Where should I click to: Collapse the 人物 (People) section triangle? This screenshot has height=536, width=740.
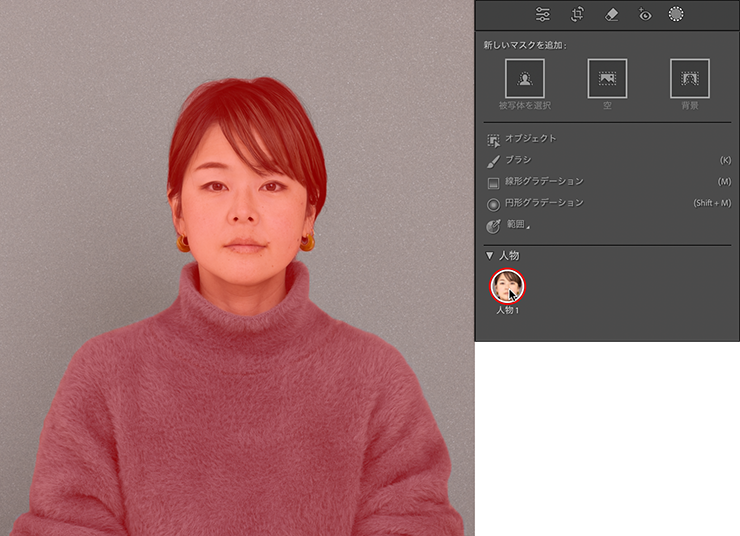click(489, 256)
